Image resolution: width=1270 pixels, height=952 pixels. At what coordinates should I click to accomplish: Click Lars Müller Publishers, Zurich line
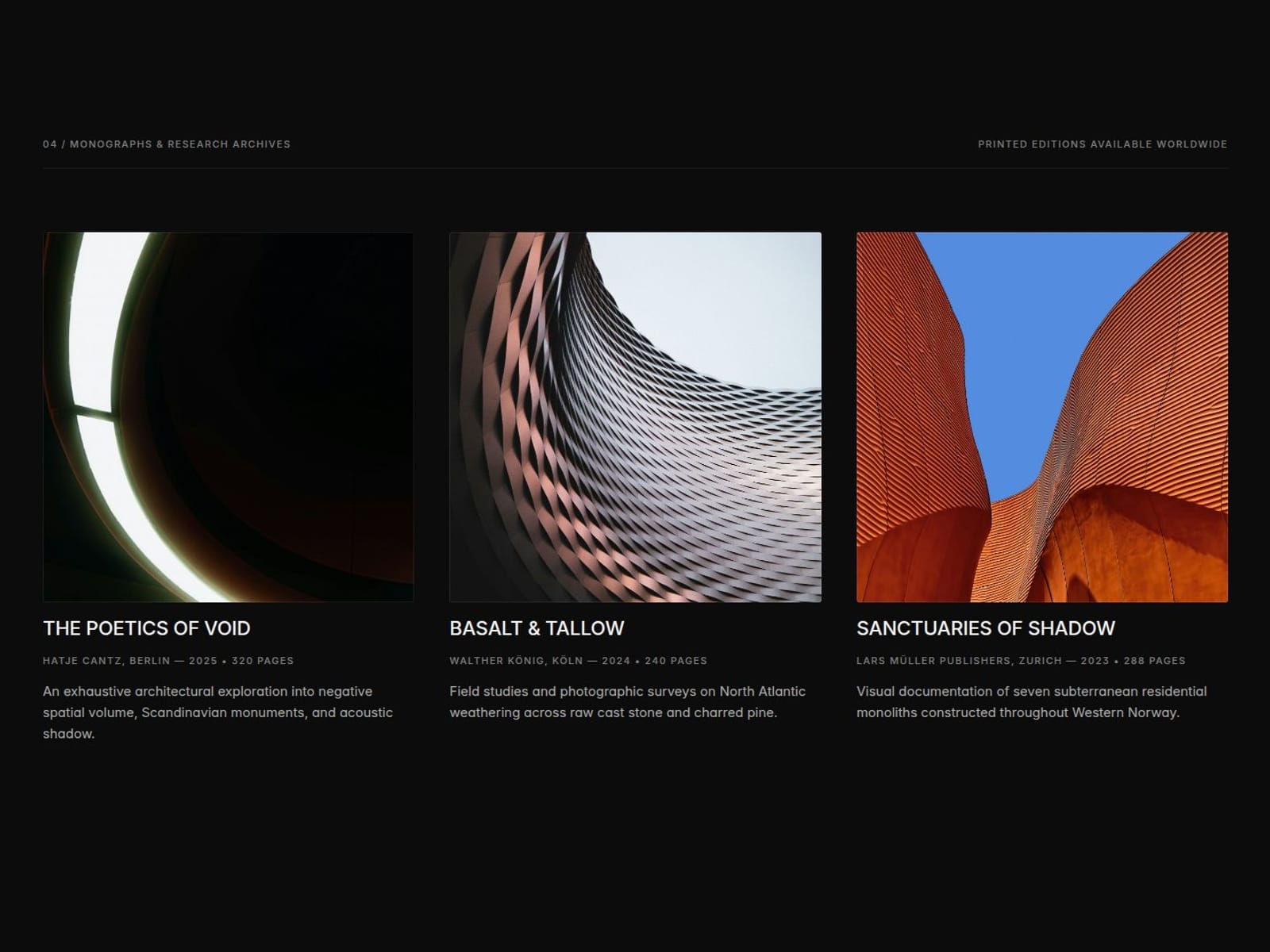pyautogui.click(x=1021, y=661)
